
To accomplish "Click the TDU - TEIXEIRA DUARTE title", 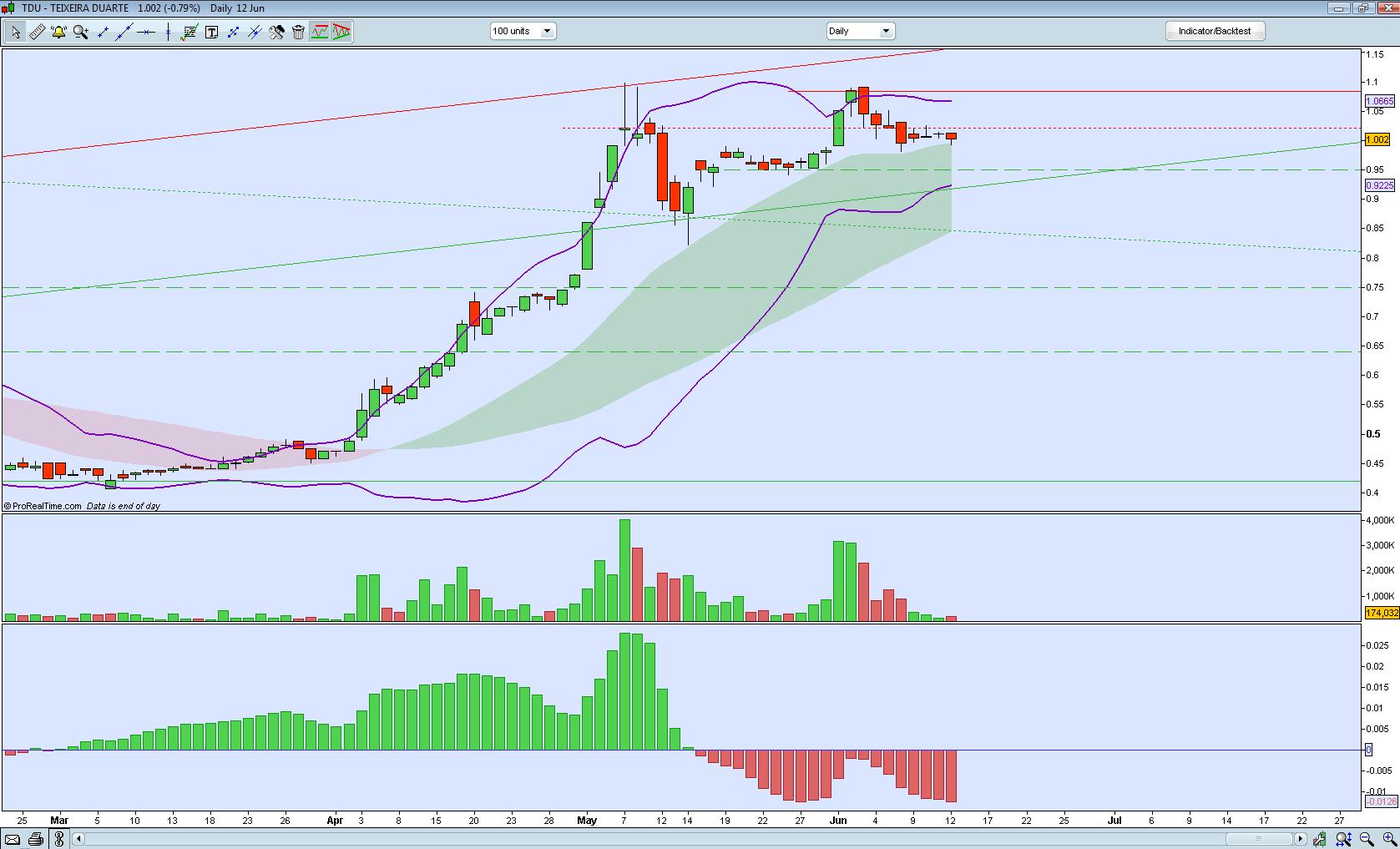I will click(75, 8).
